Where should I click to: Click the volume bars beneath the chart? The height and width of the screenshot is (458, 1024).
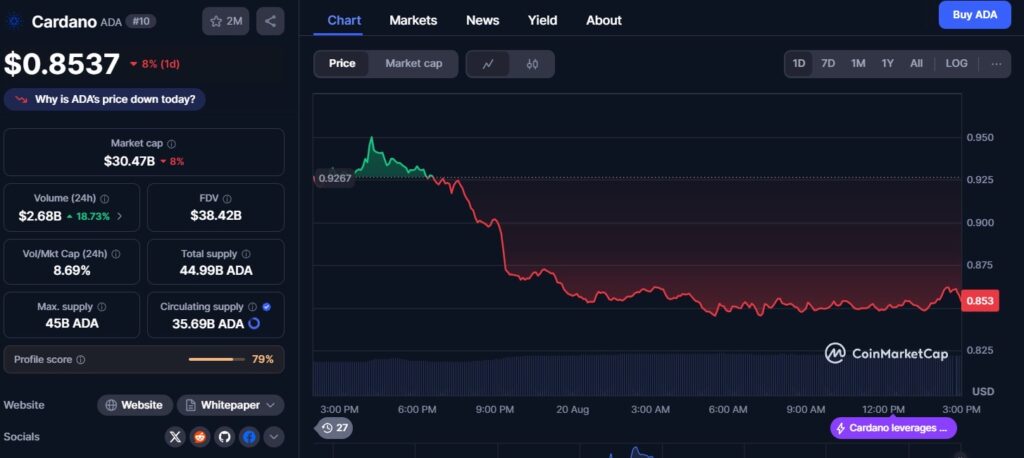pyautogui.click(x=637, y=376)
